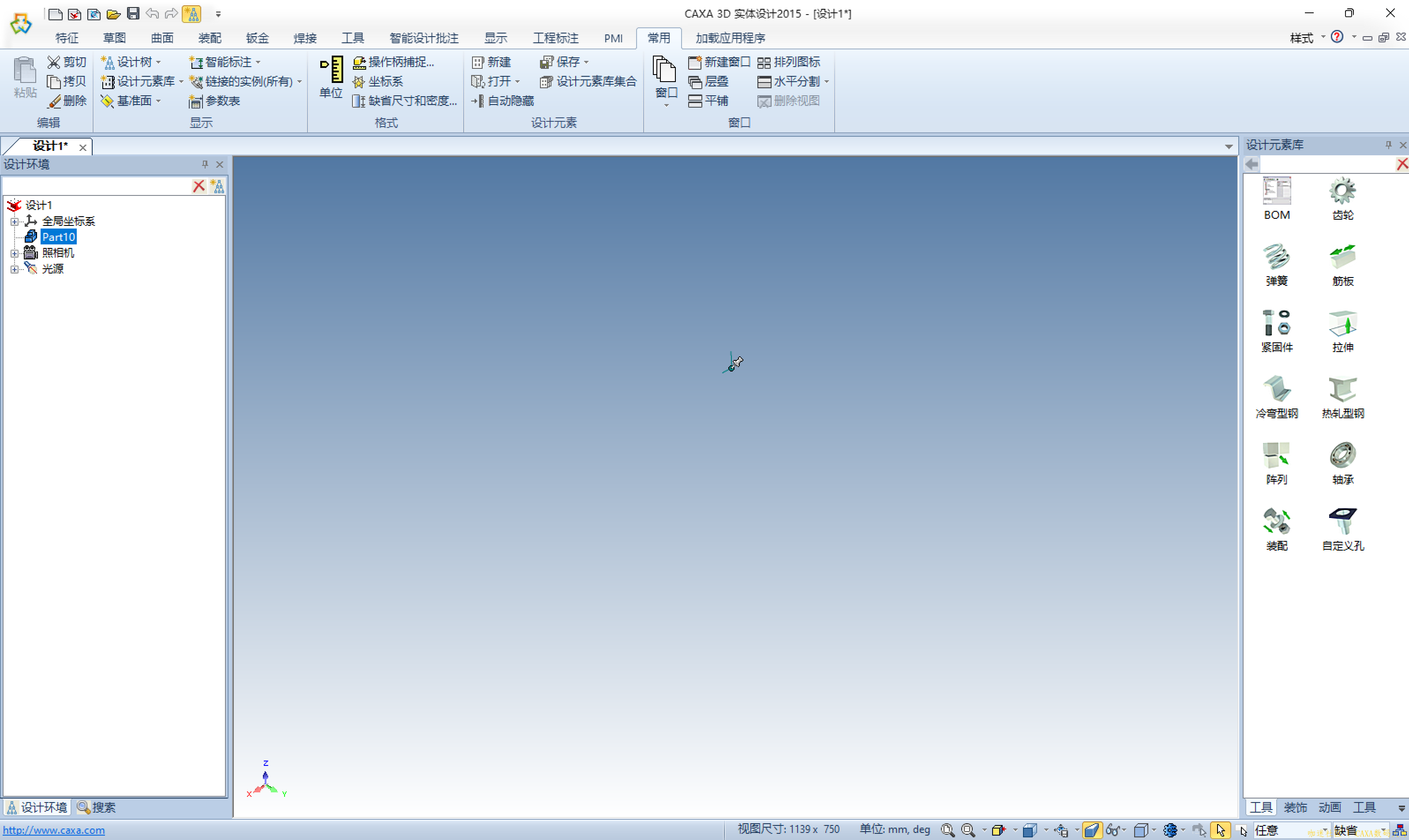The image size is (1409, 840).
Task: Select the 弹簧 spring tool
Action: click(1277, 264)
